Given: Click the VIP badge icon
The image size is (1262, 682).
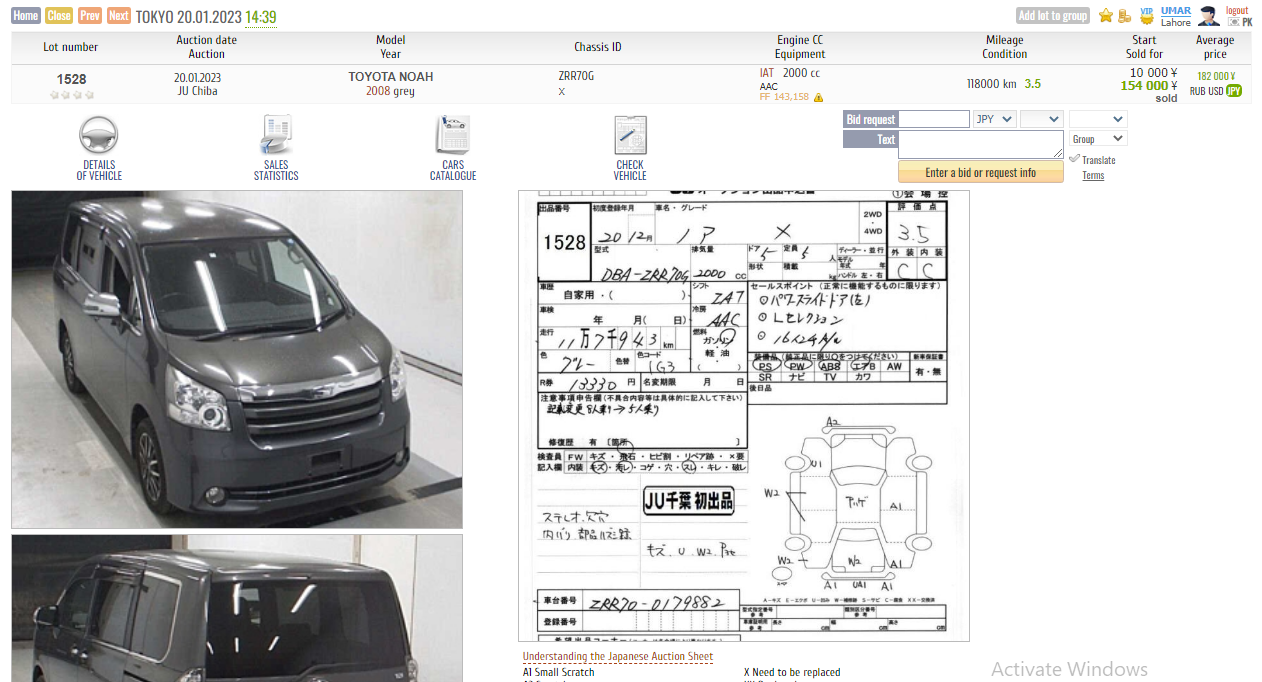Looking at the screenshot, I should click(x=1147, y=15).
